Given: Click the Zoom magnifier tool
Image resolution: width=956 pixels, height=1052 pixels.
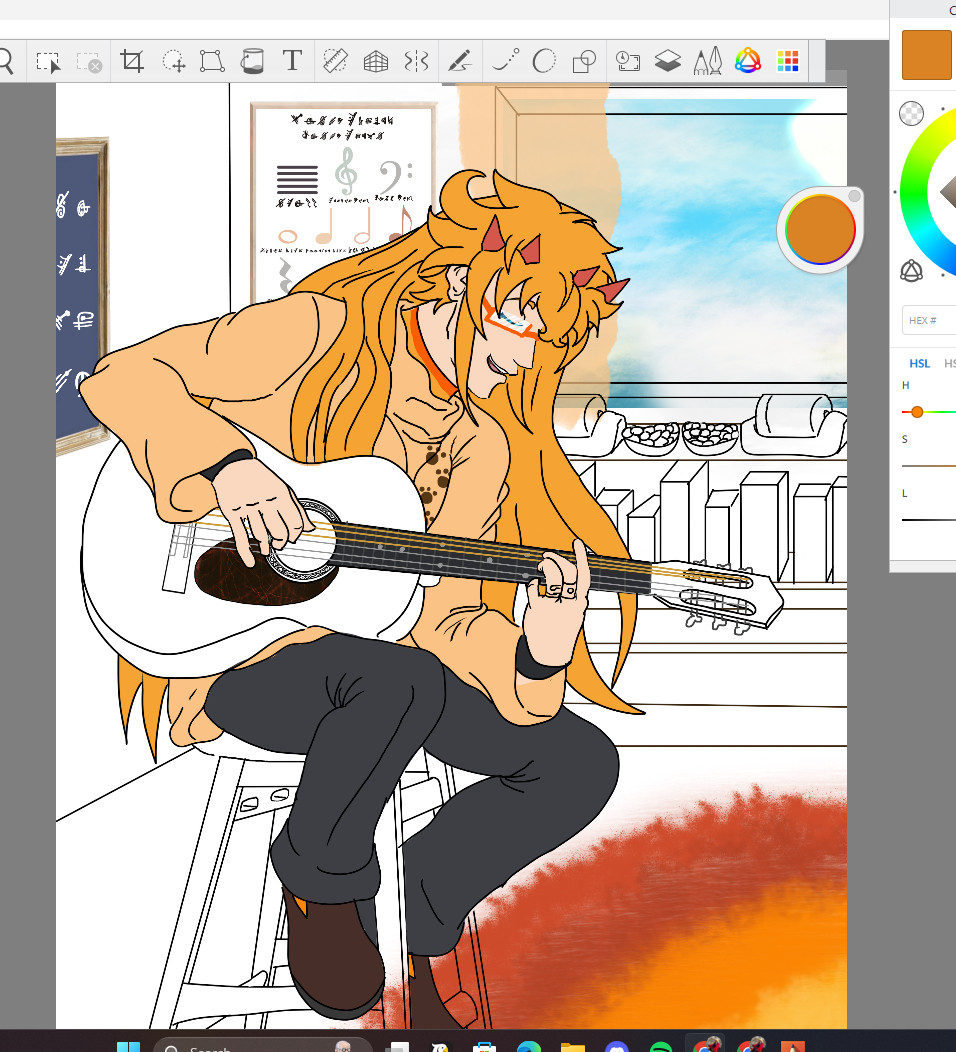Looking at the screenshot, I should 5,61.
